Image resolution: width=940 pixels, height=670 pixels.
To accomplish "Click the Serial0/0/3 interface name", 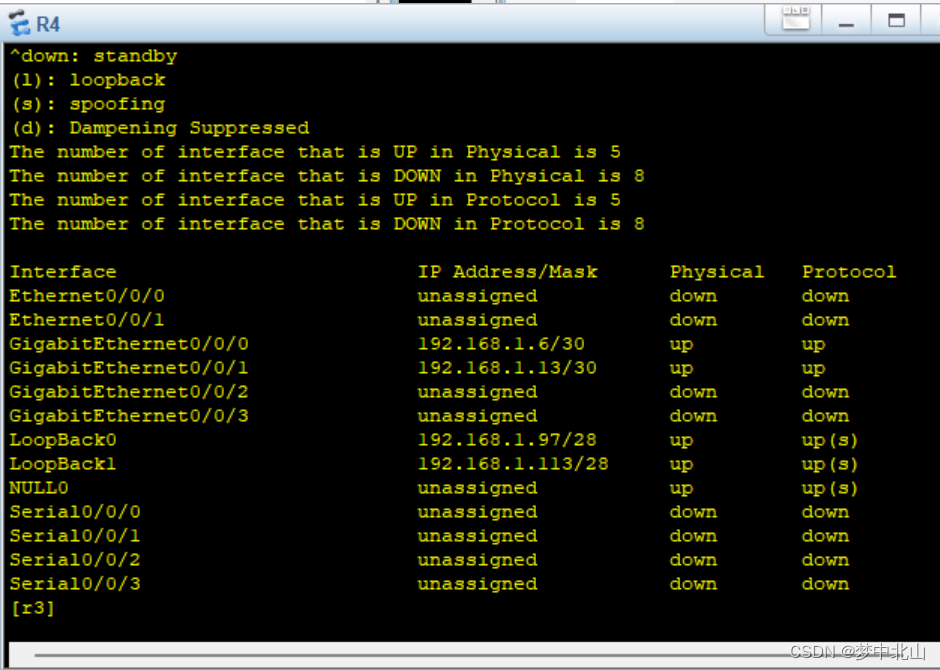I will point(75,583).
